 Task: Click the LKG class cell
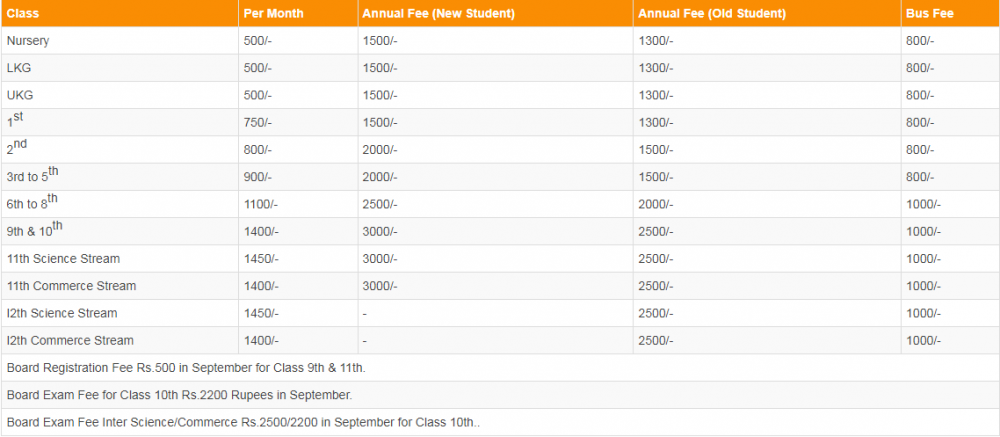coord(20,68)
